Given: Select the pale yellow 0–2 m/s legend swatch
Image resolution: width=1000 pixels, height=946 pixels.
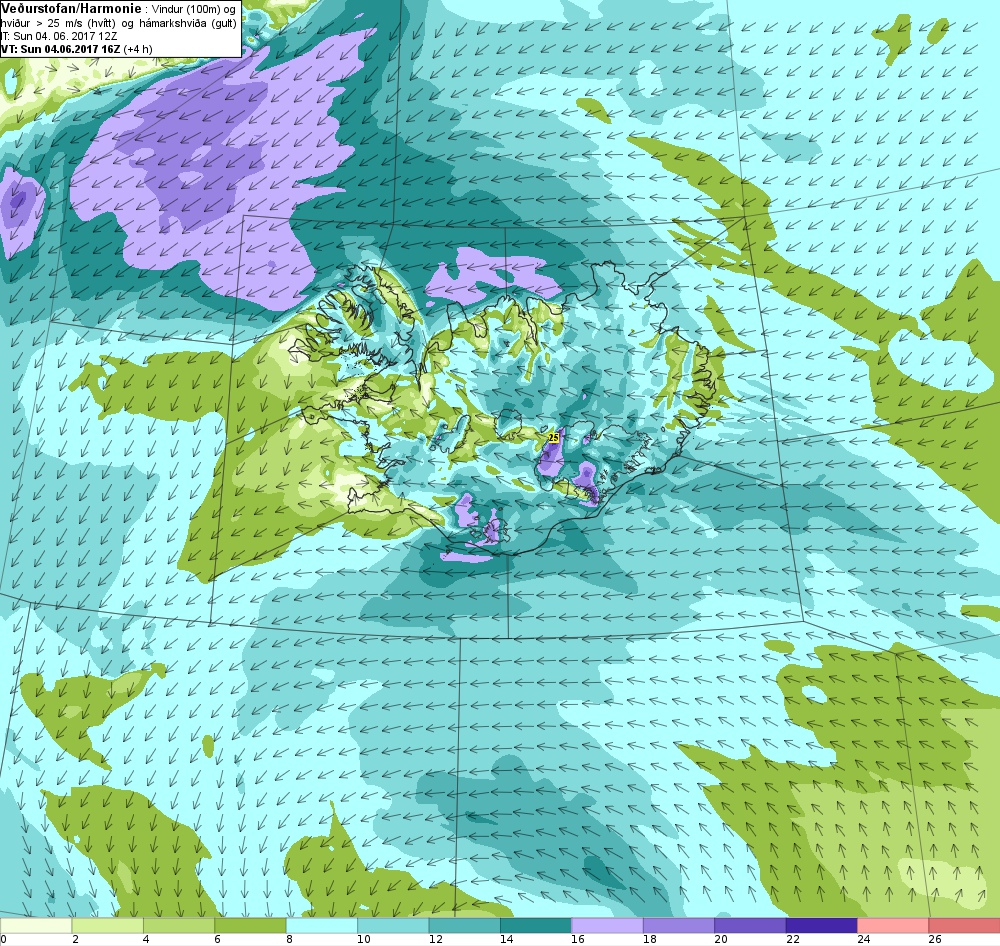Looking at the screenshot, I should coord(36,926).
